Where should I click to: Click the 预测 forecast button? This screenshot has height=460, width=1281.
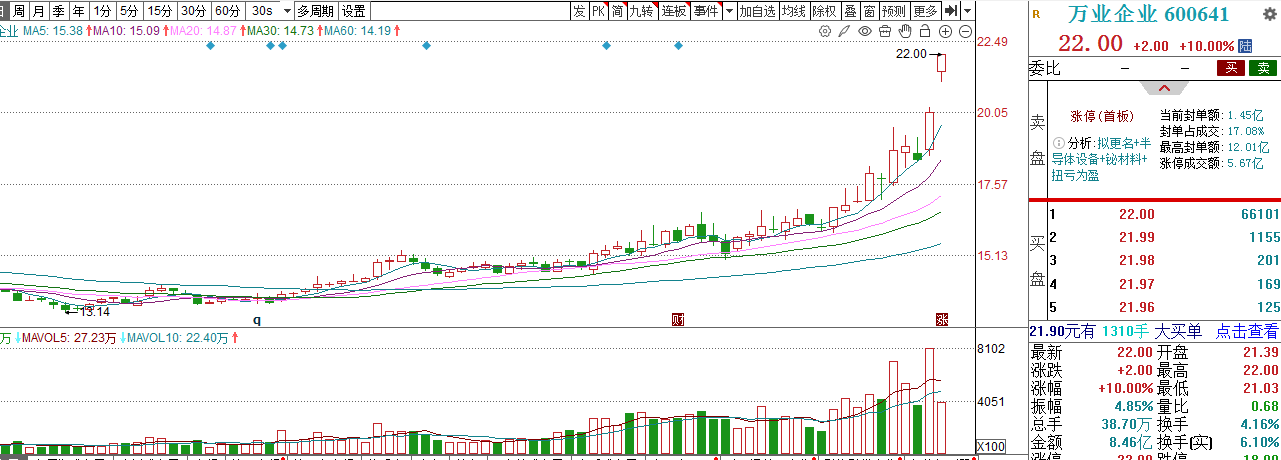coord(895,11)
